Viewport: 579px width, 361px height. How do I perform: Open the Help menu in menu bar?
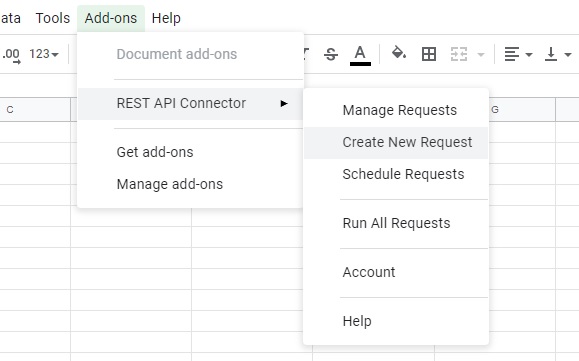coord(166,18)
